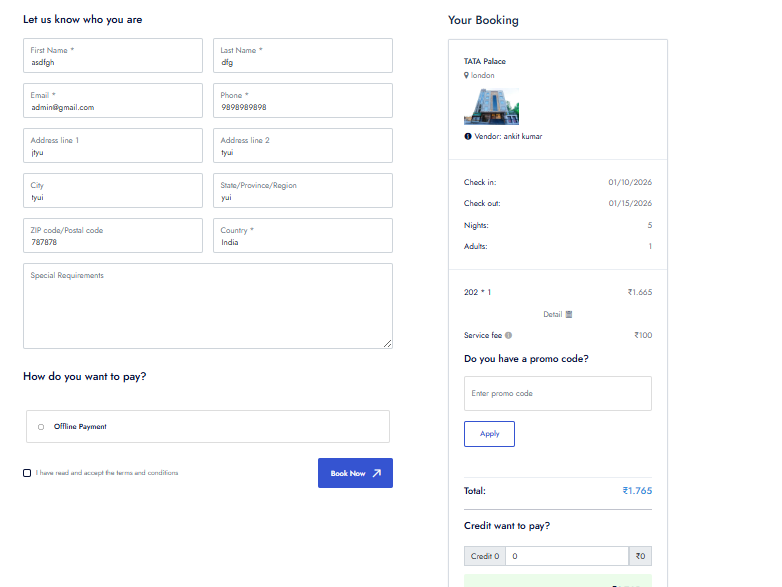The width and height of the screenshot is (782, 587).
Task: Click the arrow icon on Book Now
Action: [x=376, y=473]
